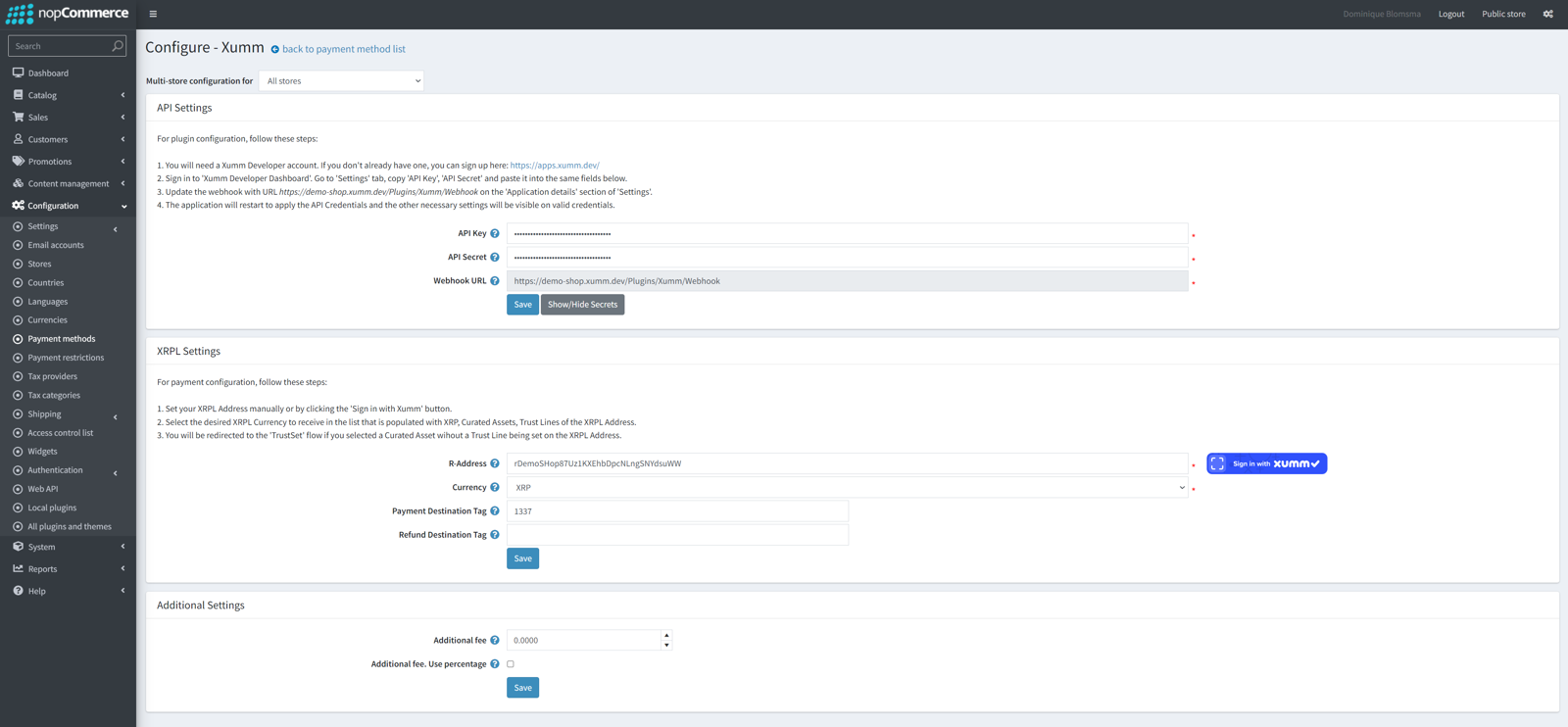Expand the Promotions menu chevron
This screenshot has width=1568, height=727.
click(x=122, y=162)
